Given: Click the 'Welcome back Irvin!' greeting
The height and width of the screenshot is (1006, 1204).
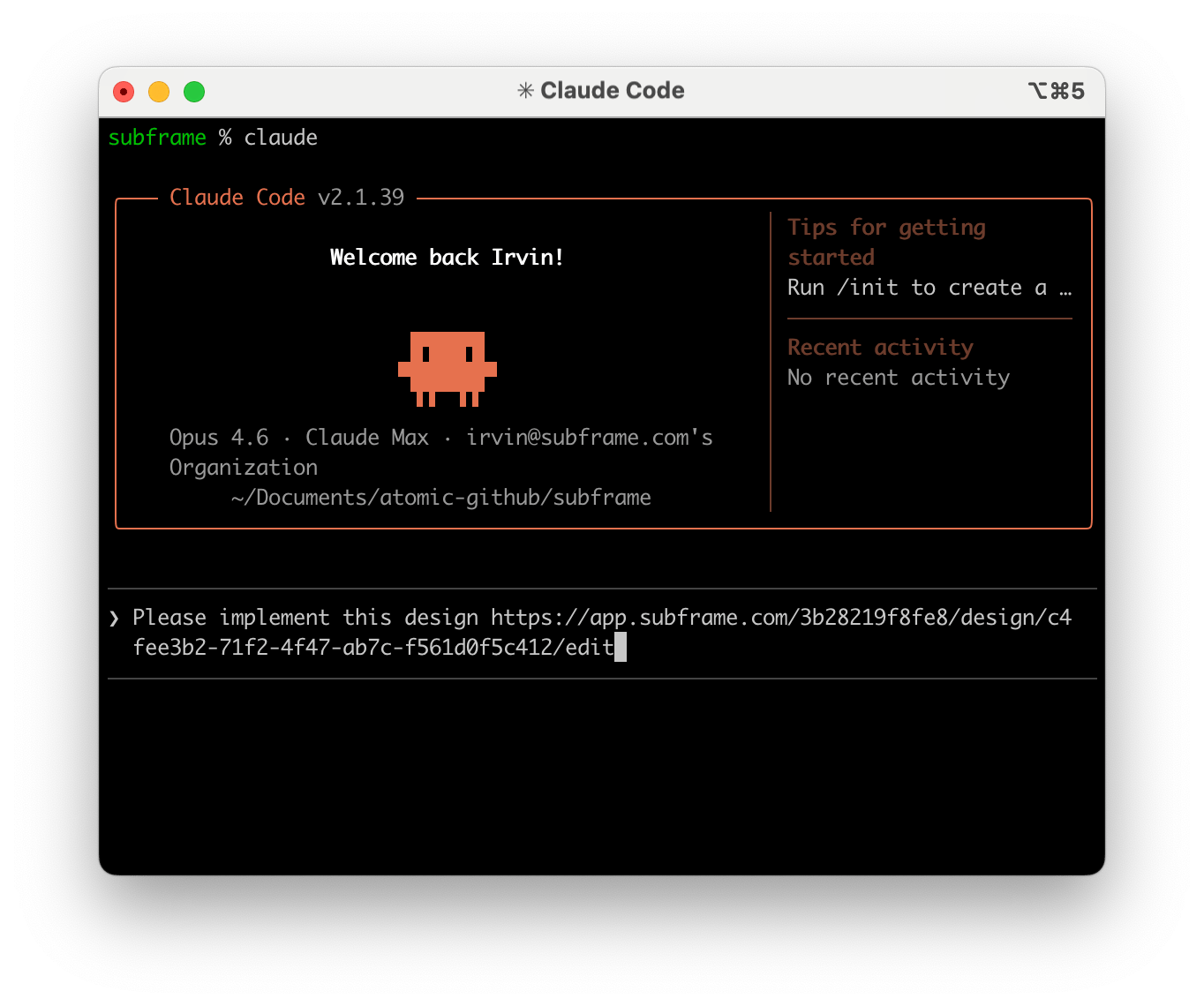Looking at the screenshot, I should pos(447,258).
